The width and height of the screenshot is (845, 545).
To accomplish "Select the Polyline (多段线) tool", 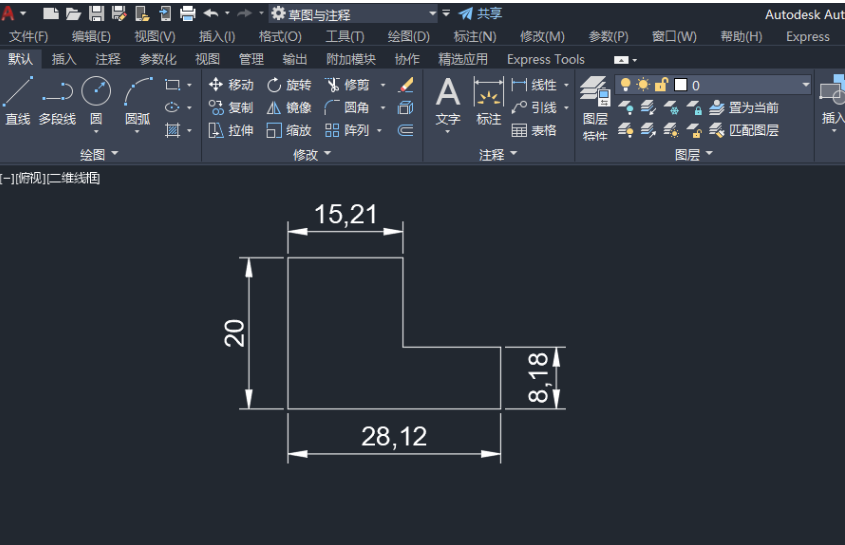I will [57, 101].
